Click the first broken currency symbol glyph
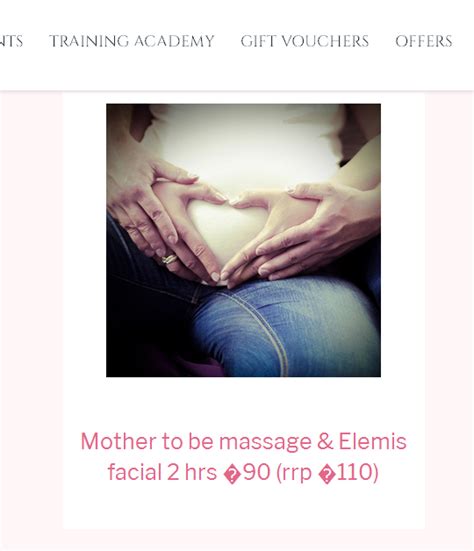The height and width of the screenshot is (551, 474). [x=232, y=475]
